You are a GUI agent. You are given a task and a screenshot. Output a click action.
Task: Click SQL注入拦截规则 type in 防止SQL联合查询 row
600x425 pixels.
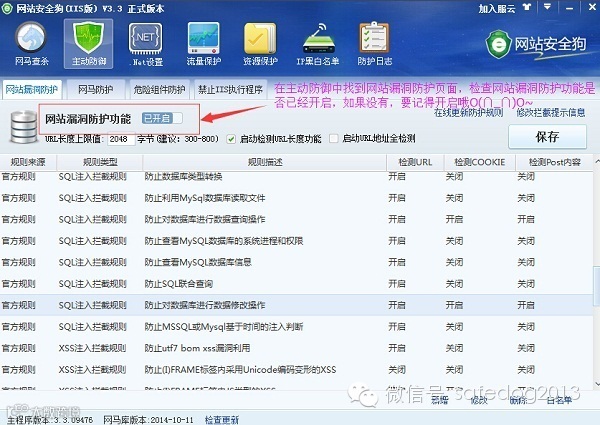click(92, 283)
